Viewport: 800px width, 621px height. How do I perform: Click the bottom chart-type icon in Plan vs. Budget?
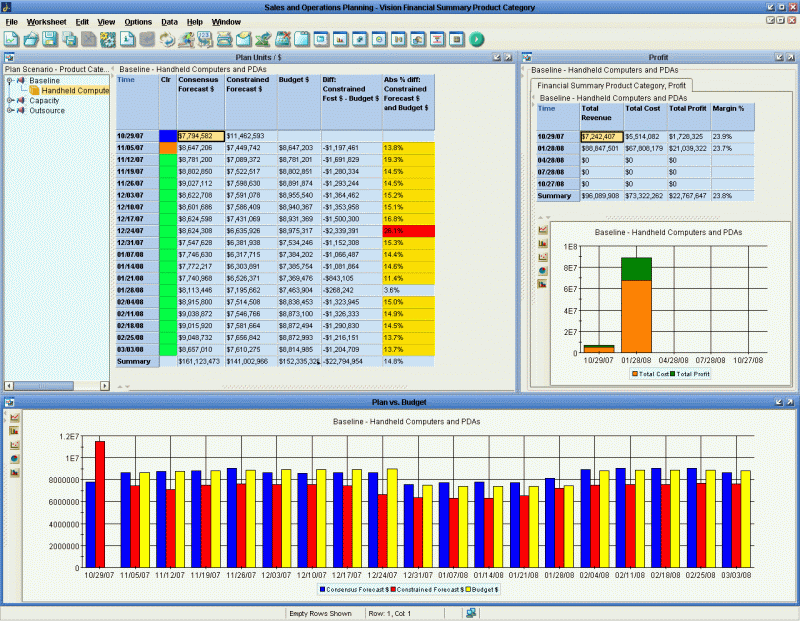(15, 473)
